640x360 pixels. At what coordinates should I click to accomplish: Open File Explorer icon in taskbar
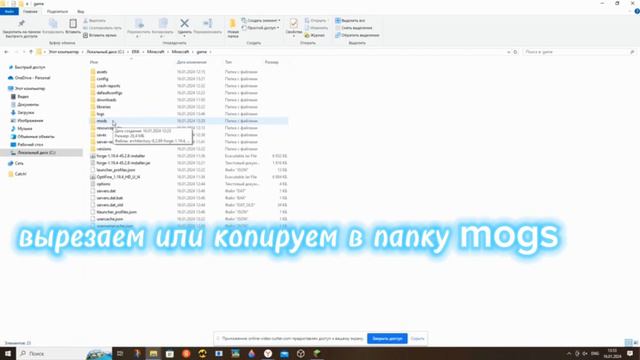pos(153,353)
